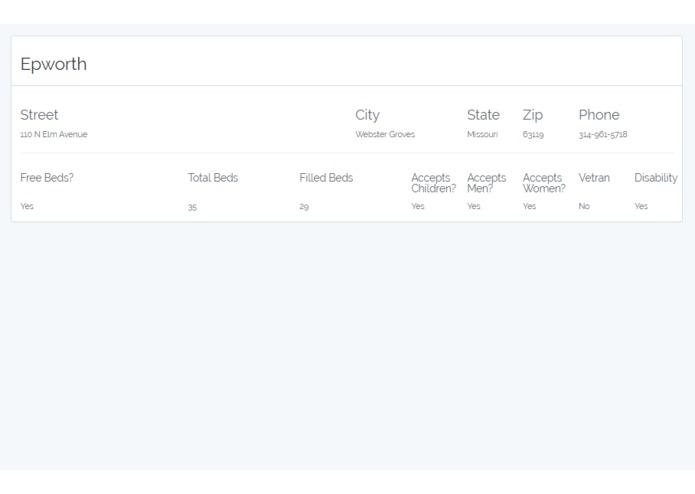
Task: Select the Yes under Free Beds?
Action: tap(27, 206)
